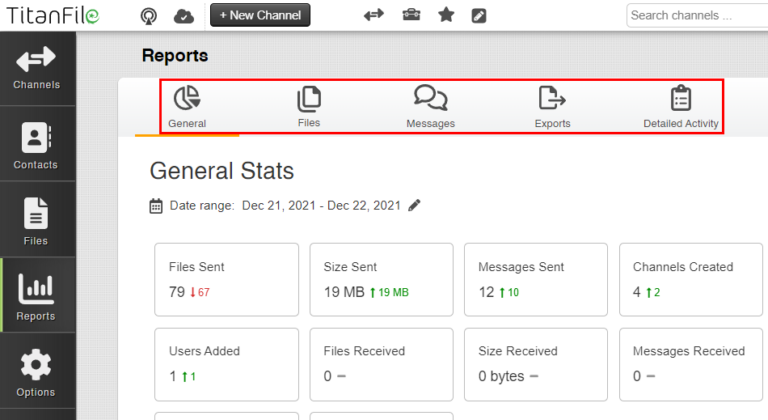Image resolution: width=768 pixels, height=420 pixels.
Task: Go to Files in the left sidebar
Action: [36, 221]
